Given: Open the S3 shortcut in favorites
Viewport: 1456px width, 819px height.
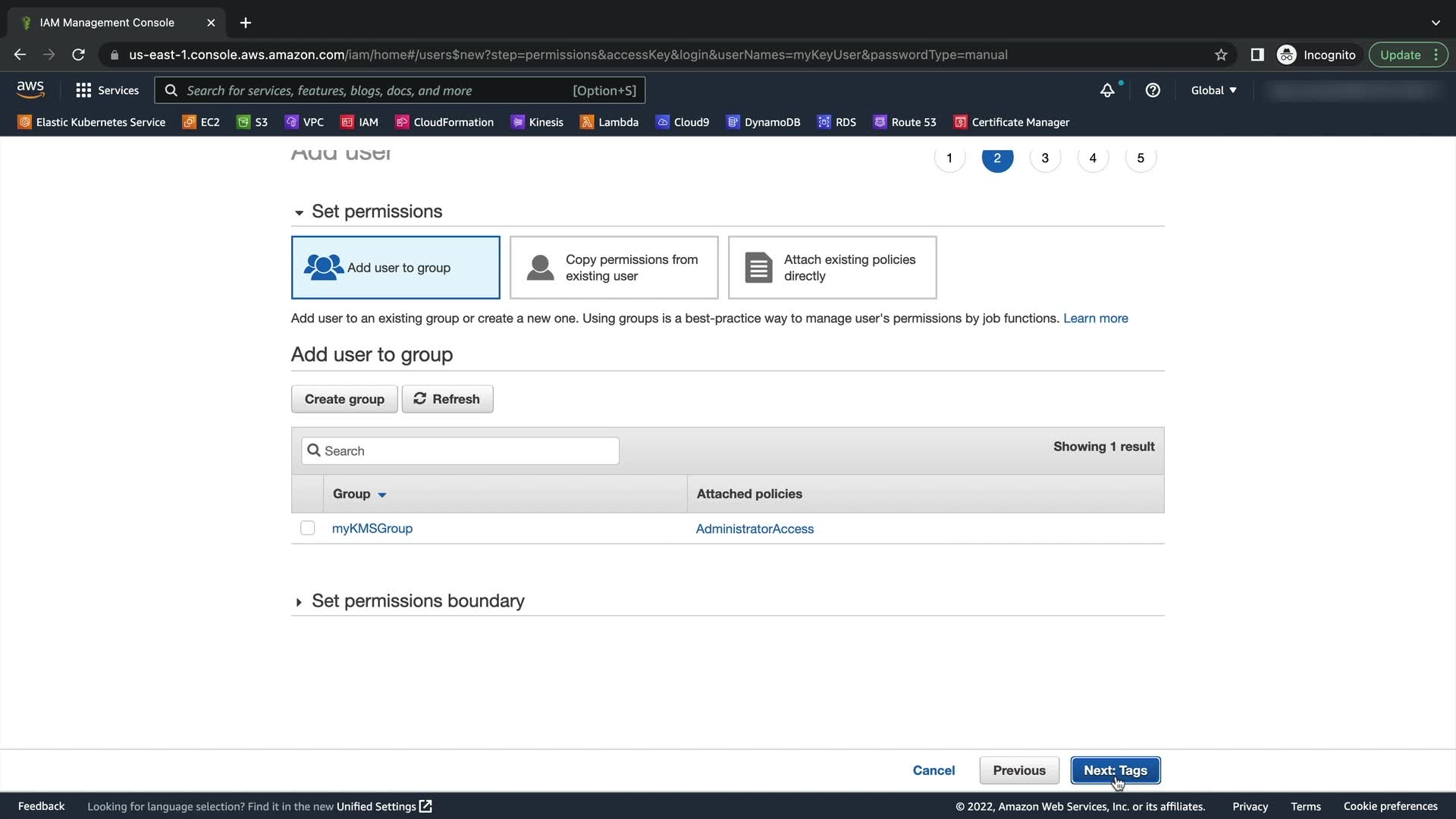Looking at the screenshot, I should point(253,122).
